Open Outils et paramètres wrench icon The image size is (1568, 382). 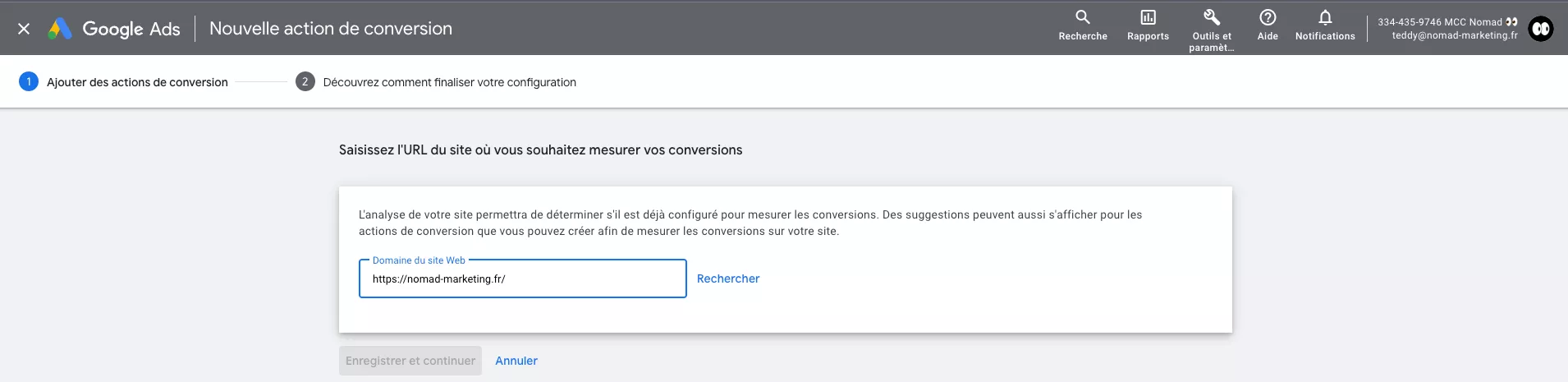pos(1212,18)
